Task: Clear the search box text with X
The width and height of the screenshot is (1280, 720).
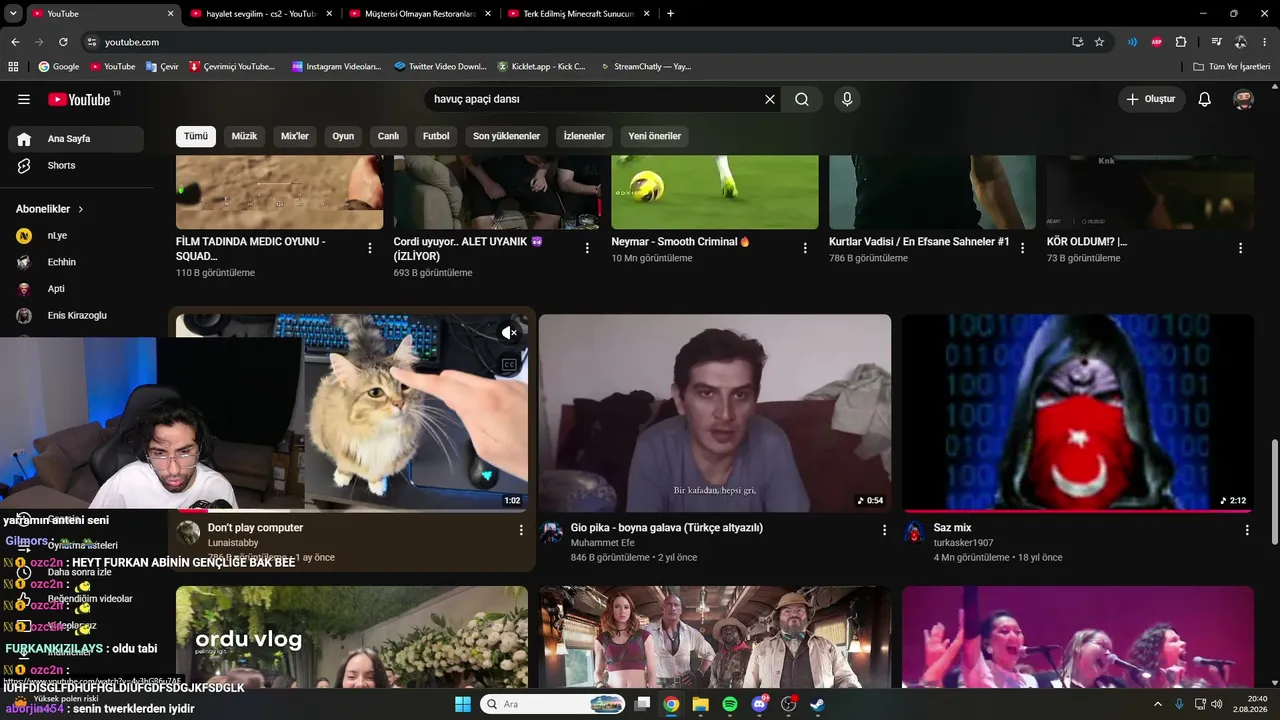Action: 770,99
